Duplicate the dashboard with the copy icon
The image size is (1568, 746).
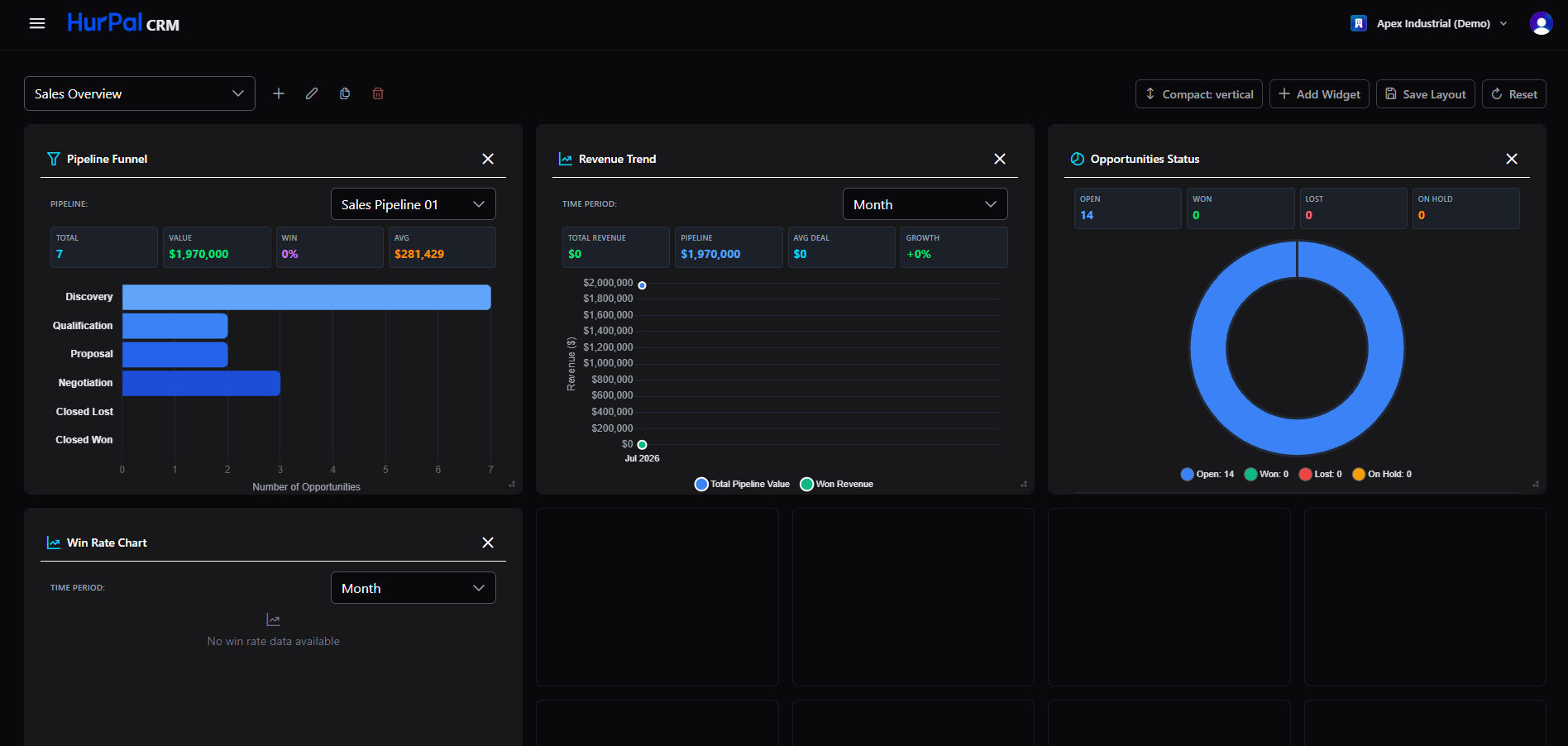[345, 93]
